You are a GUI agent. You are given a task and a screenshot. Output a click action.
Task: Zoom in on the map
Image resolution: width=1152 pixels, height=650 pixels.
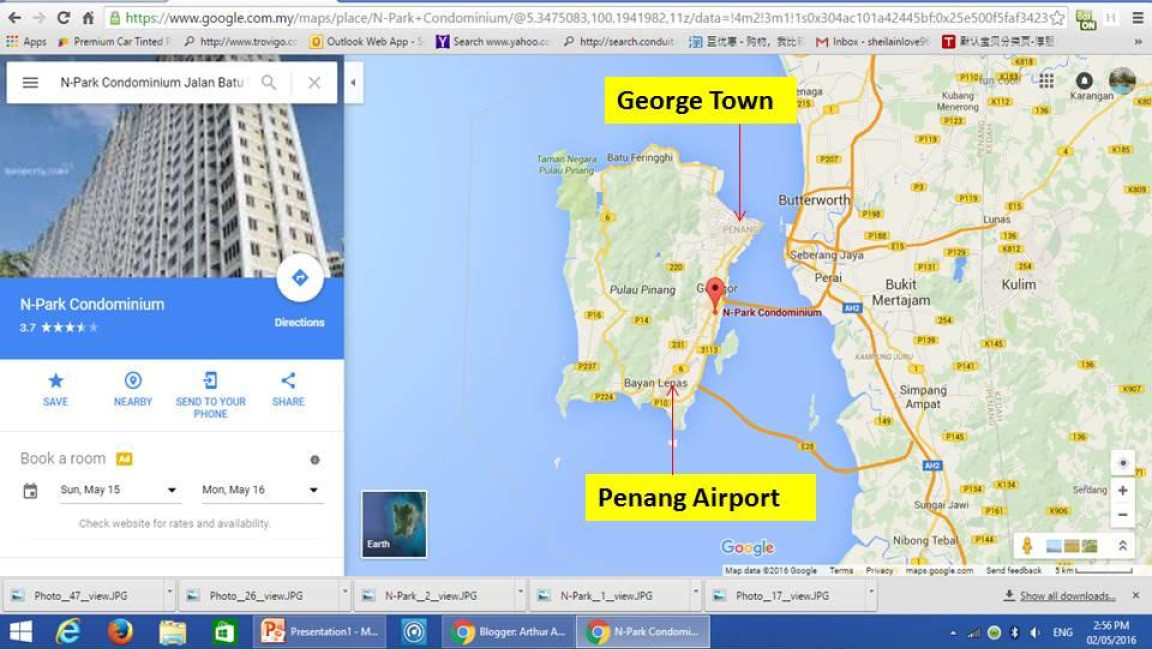tap(1123, 490)
